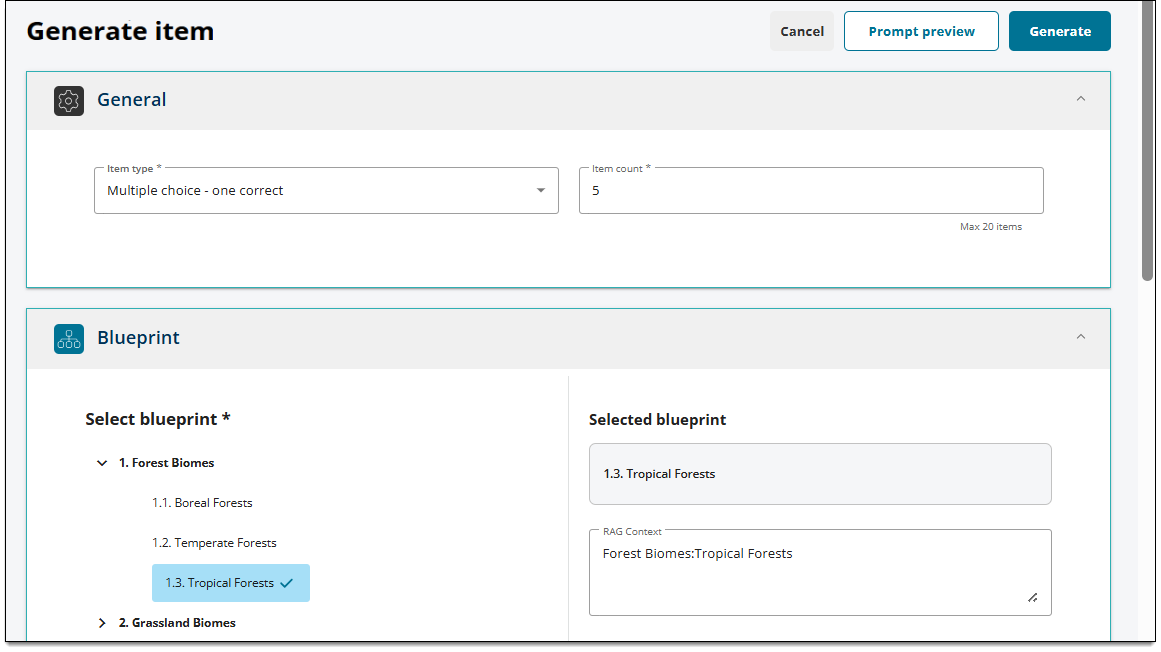Click the Cancel button
This screenshot has width=1161, height=652.
click(802, 31)
